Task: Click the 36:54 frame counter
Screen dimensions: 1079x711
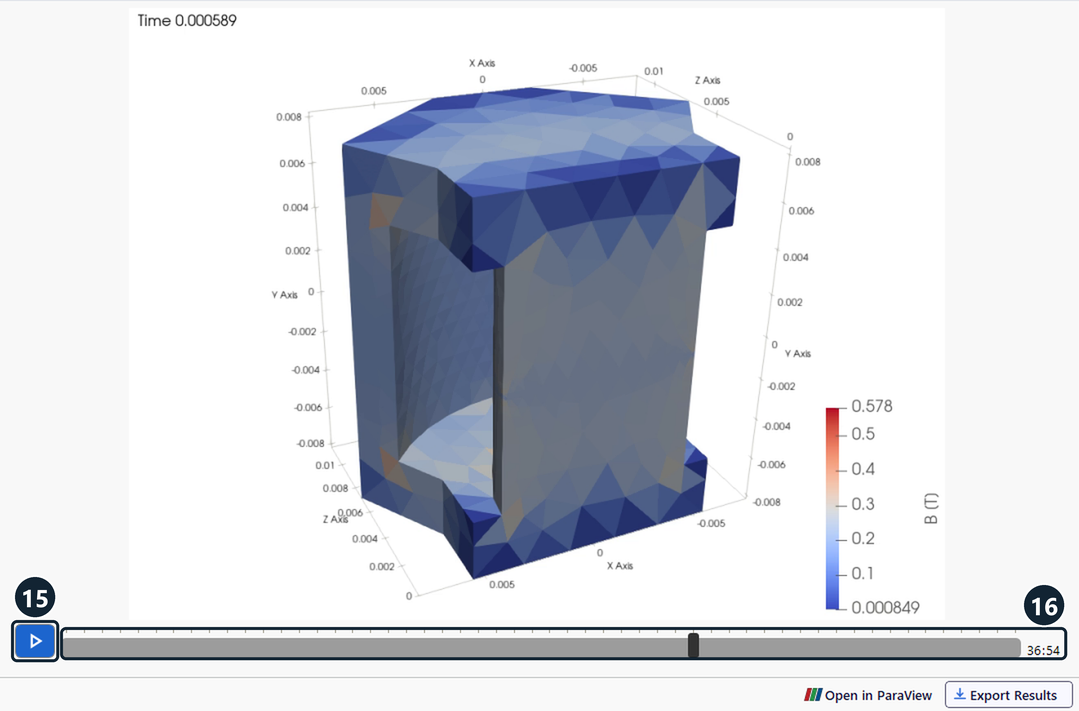Action: [1043, 650]
